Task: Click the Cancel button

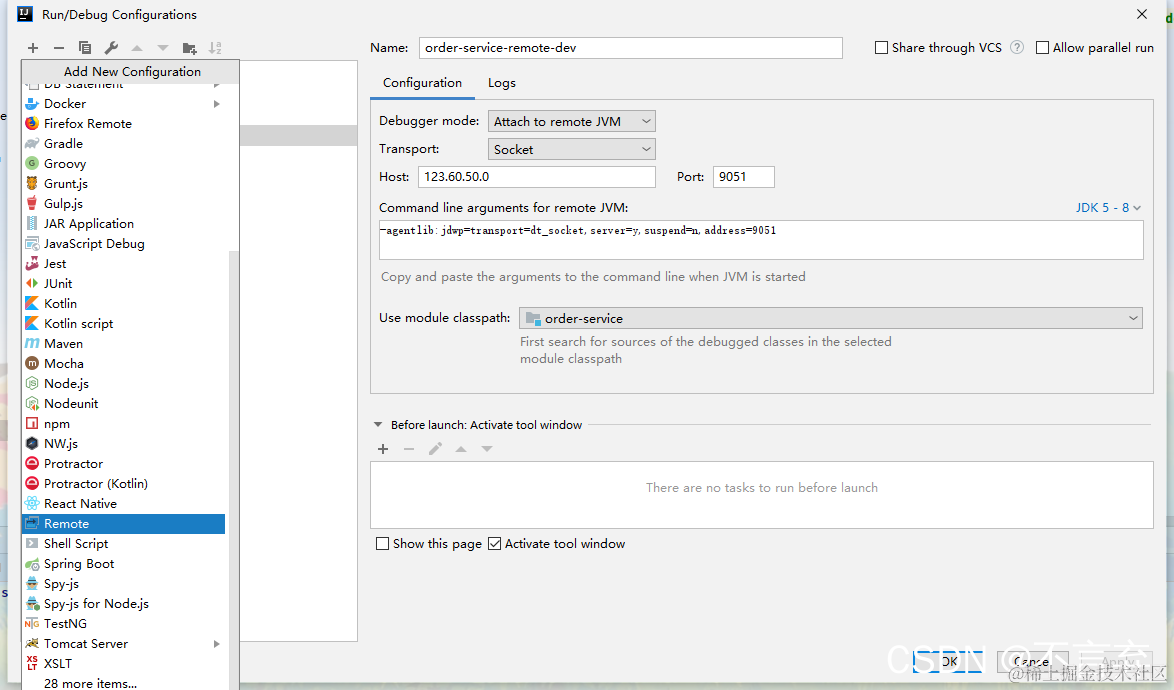Action: [1031, 662]
